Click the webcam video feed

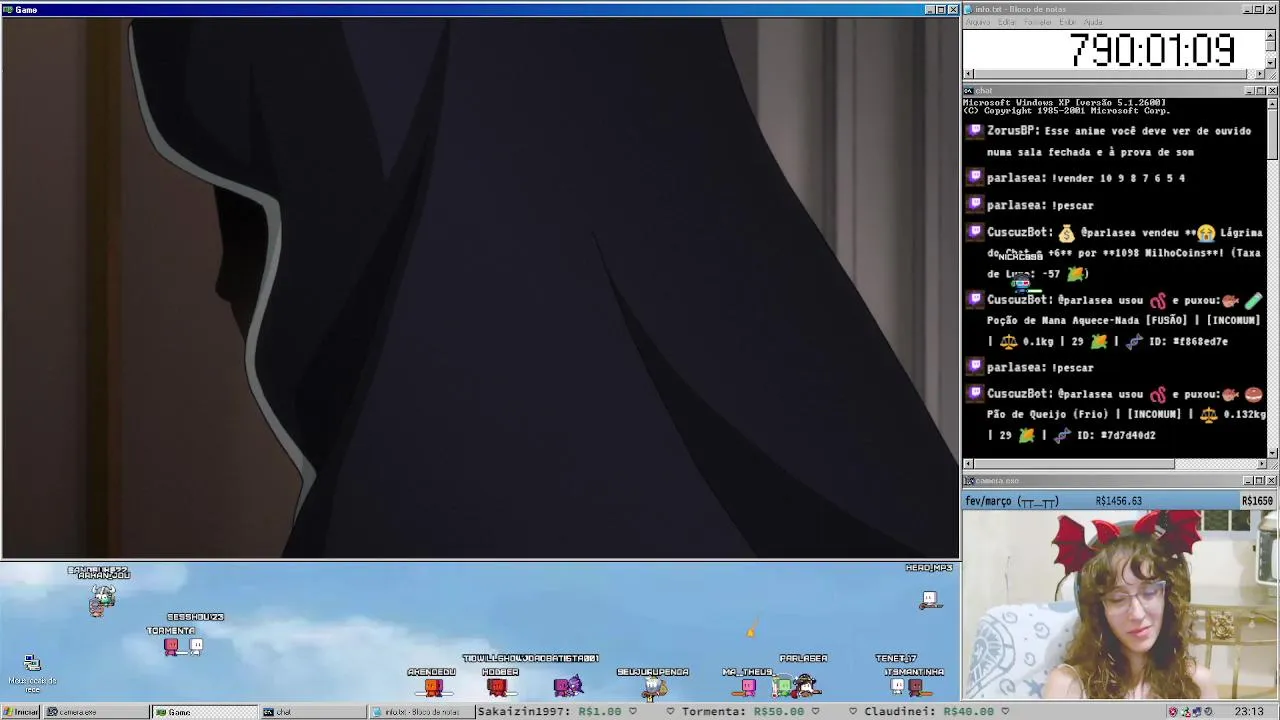point(1120,605)
